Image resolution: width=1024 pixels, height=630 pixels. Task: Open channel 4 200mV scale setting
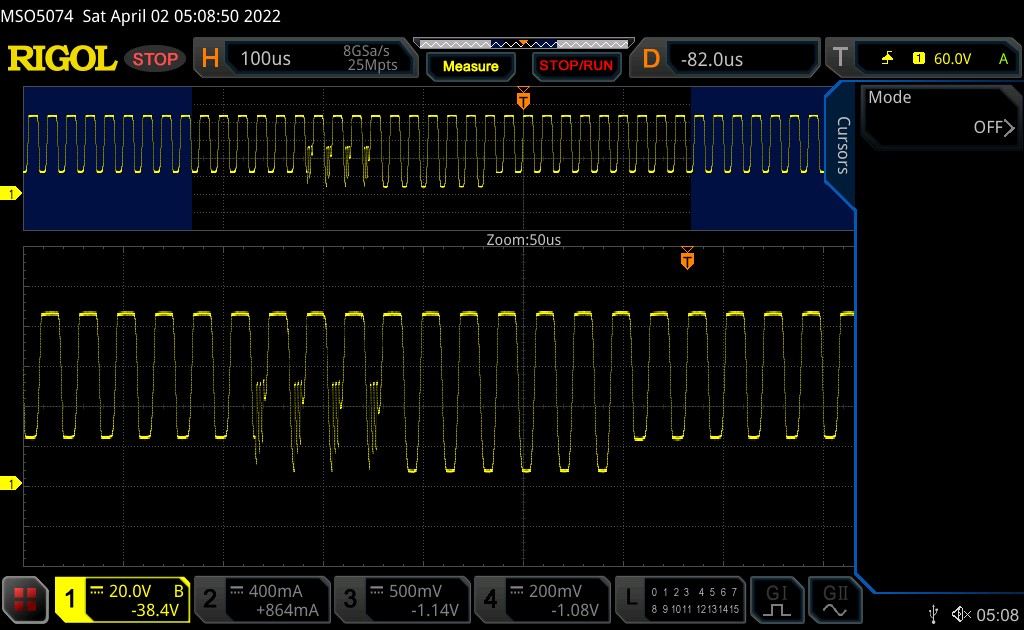(x=555, y=591)
